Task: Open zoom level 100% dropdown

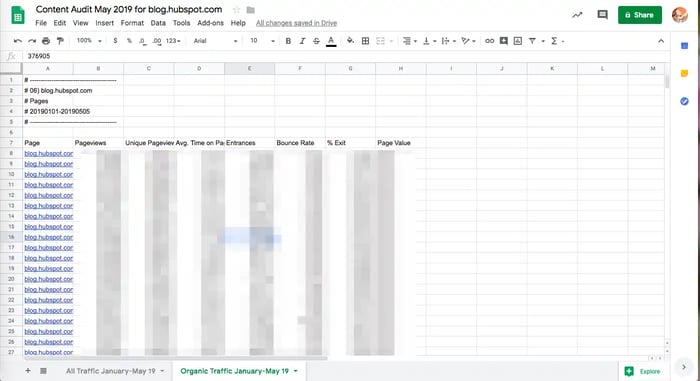Action: point(89,41)
